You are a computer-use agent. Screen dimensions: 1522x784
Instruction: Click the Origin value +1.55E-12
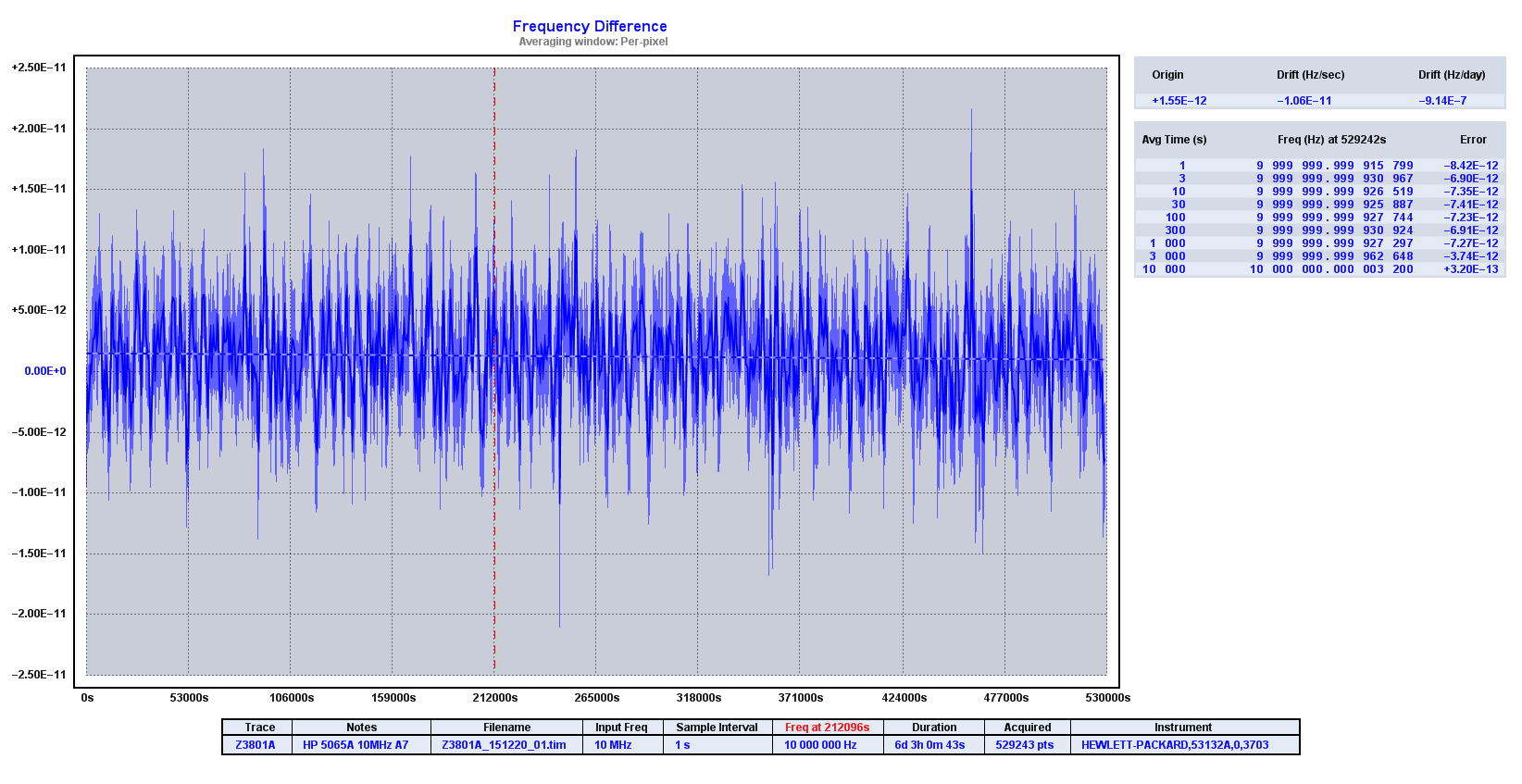(x=1179, y=101)
